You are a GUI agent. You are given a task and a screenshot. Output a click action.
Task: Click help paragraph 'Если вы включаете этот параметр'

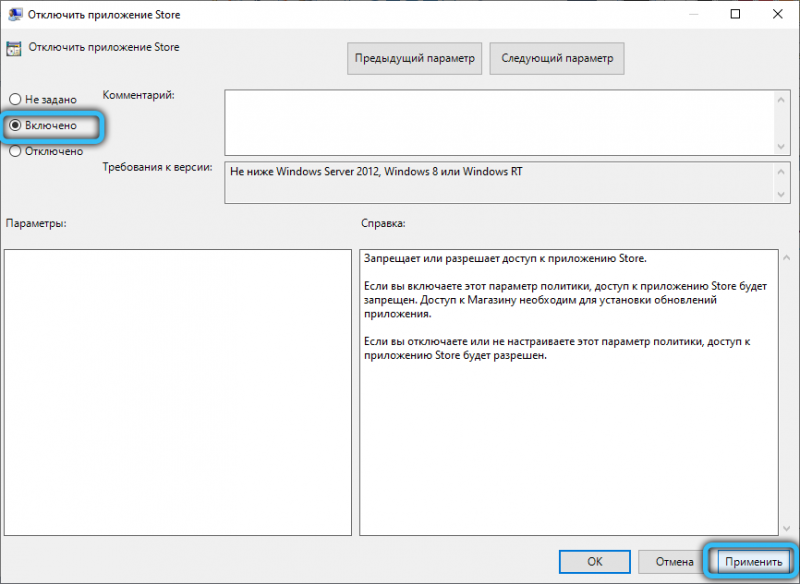coord(565,300)
